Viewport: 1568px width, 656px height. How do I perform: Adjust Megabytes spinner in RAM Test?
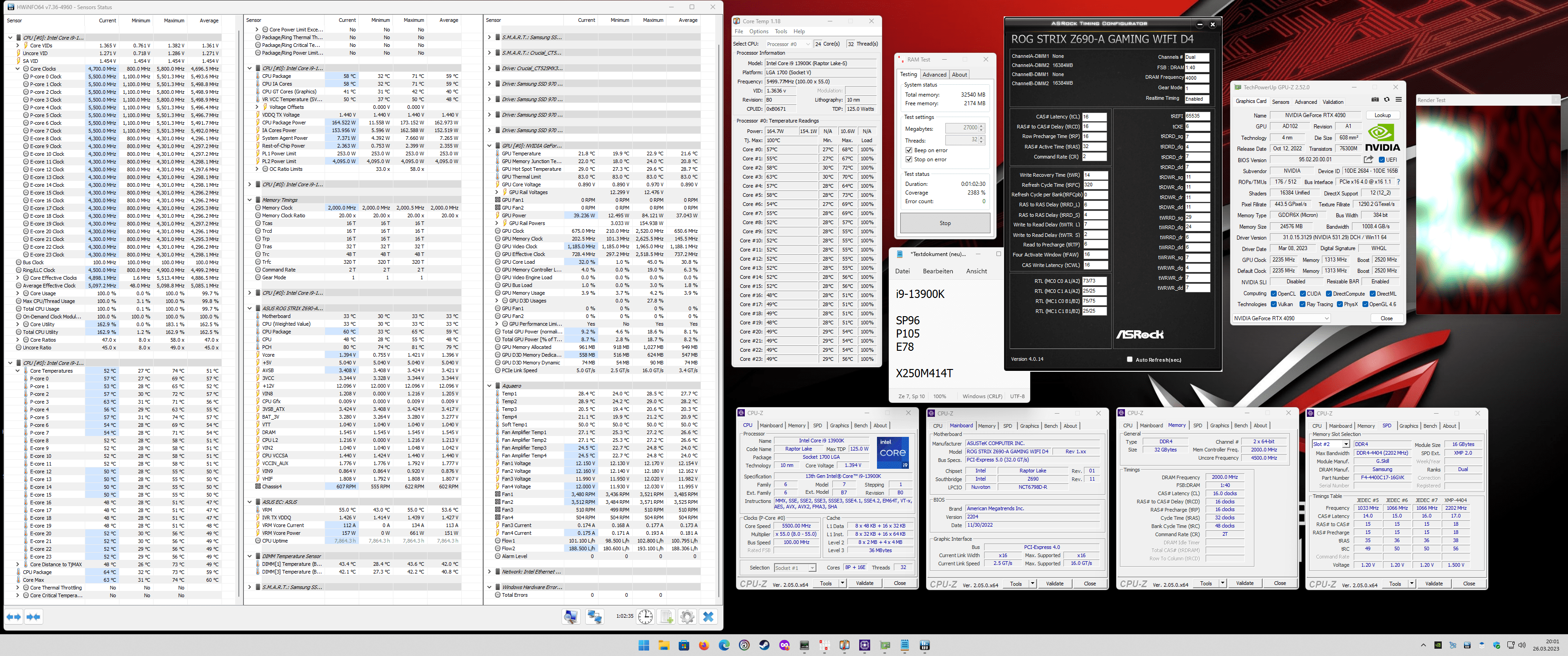[981, 128]
